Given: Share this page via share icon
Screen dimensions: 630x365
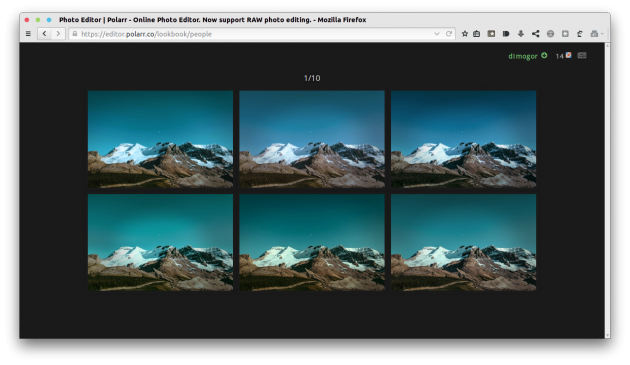Looking at the screenshot, I should 536,34.
